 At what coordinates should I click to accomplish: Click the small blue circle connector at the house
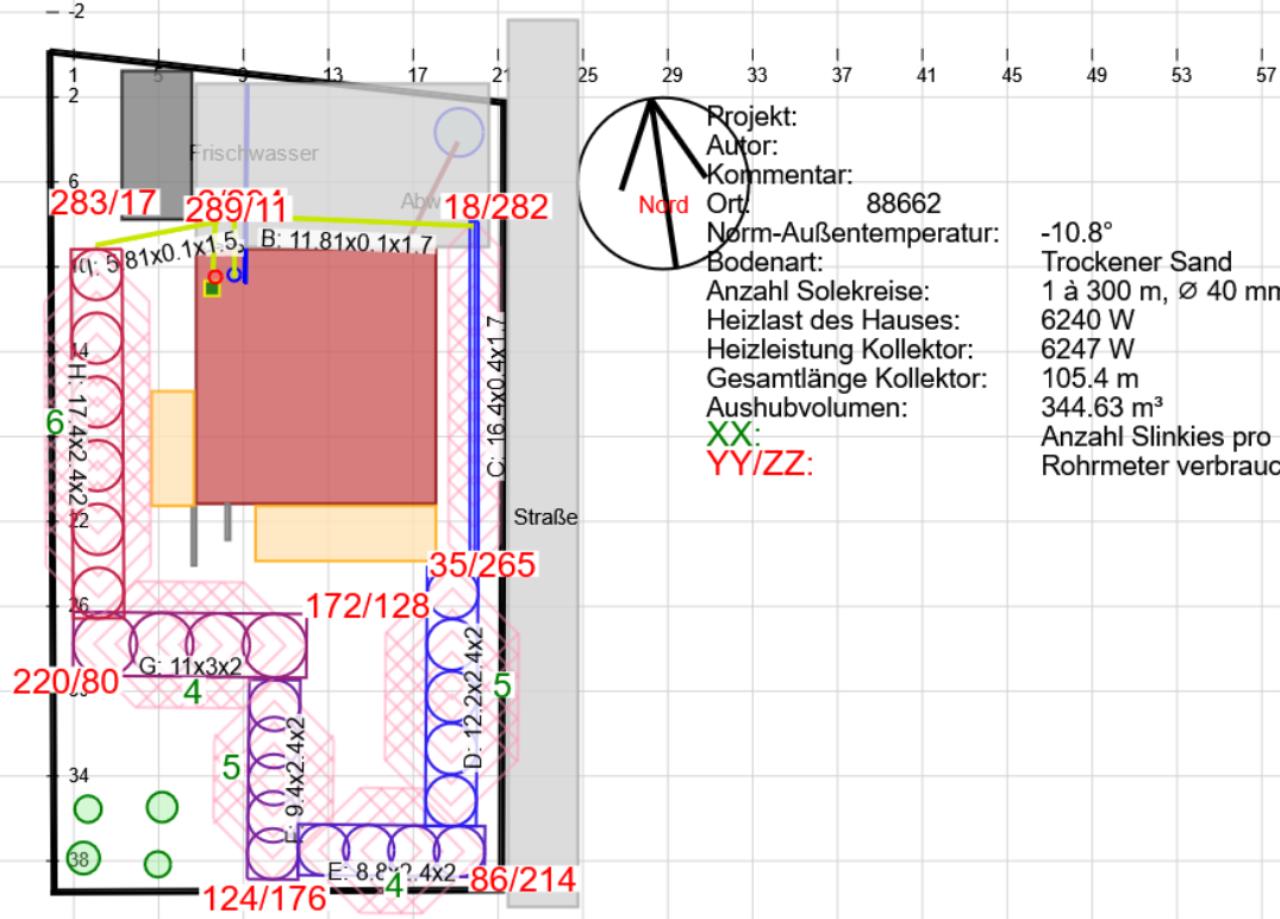point(233,275)
